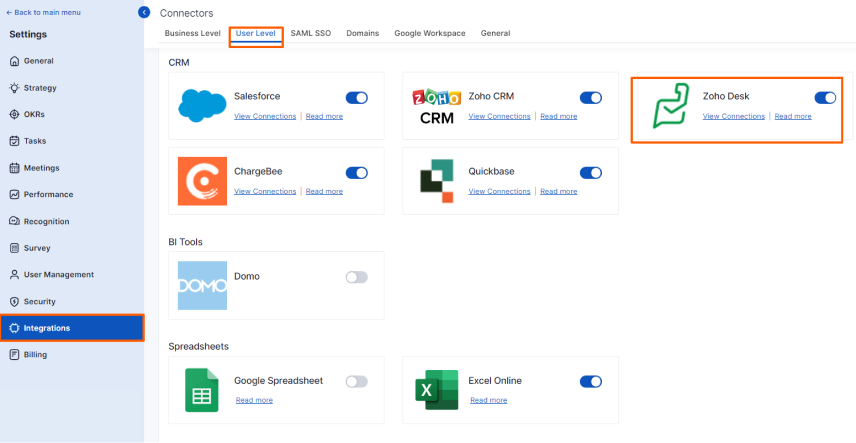Click the User Management person icon

pos(15,275)
